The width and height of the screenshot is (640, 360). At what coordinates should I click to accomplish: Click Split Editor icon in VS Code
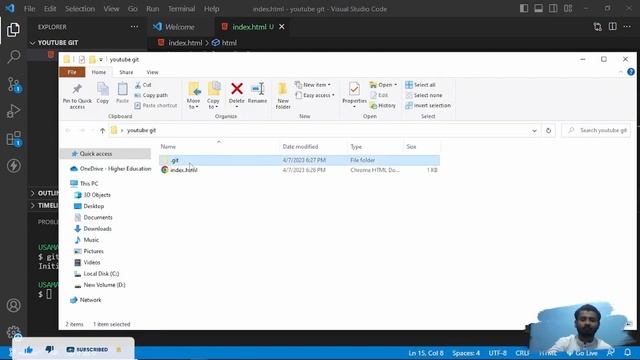(613, 27)
